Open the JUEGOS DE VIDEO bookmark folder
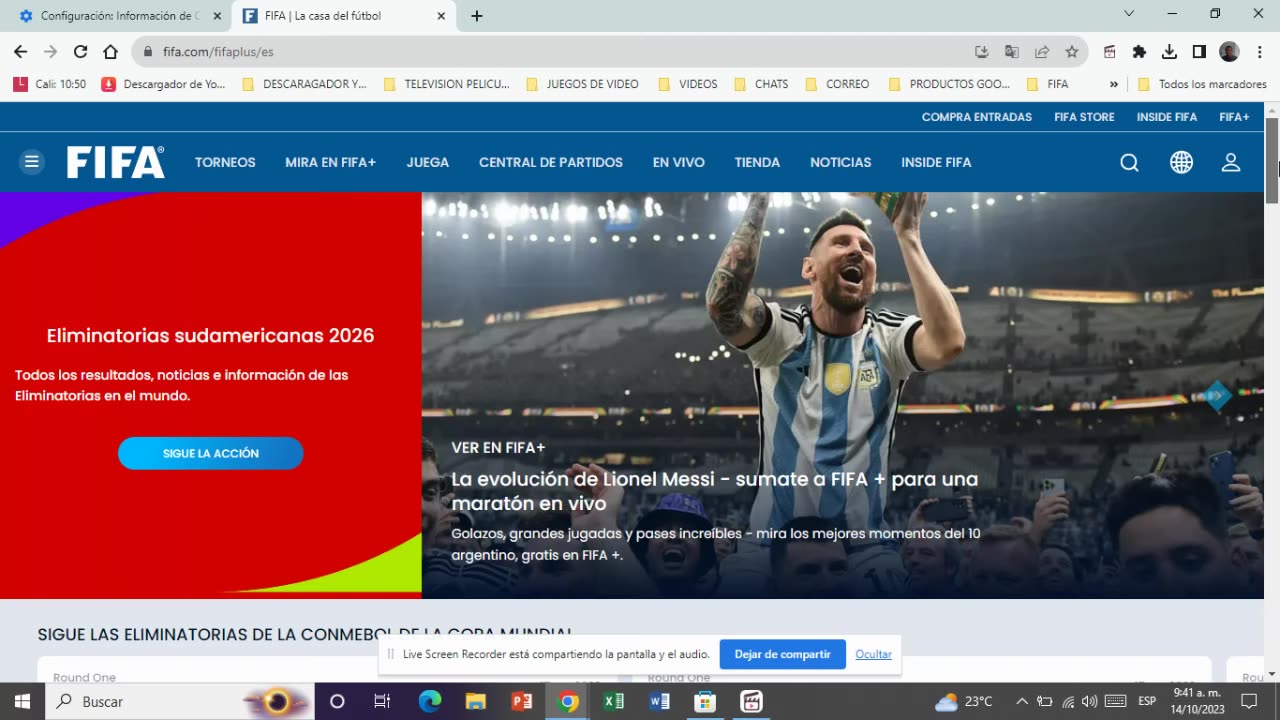The height and width of the screenshot is (720, 1280). click(582, 84)
